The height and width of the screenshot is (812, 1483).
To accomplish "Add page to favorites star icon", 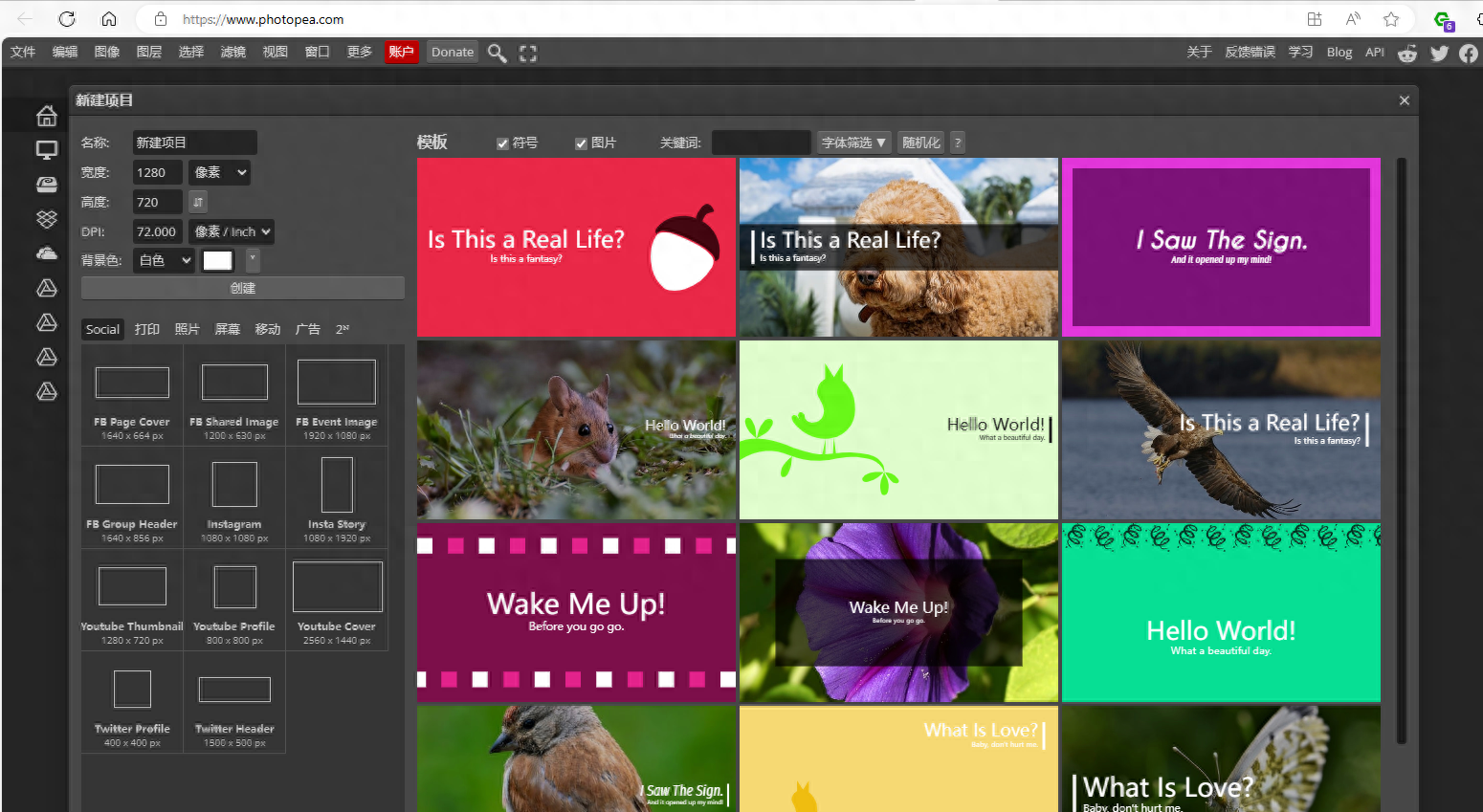I will (x=1391, y=19).
